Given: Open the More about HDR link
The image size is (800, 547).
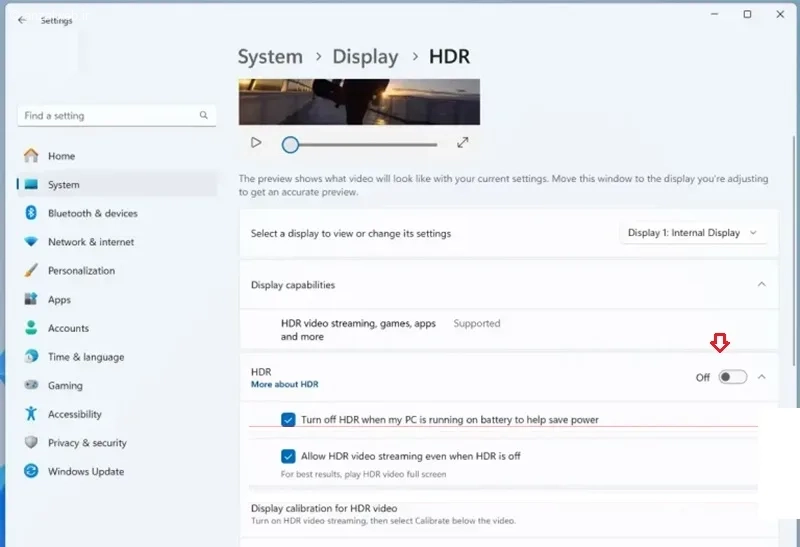Looking at the screenshot, I should click(284, 384).
